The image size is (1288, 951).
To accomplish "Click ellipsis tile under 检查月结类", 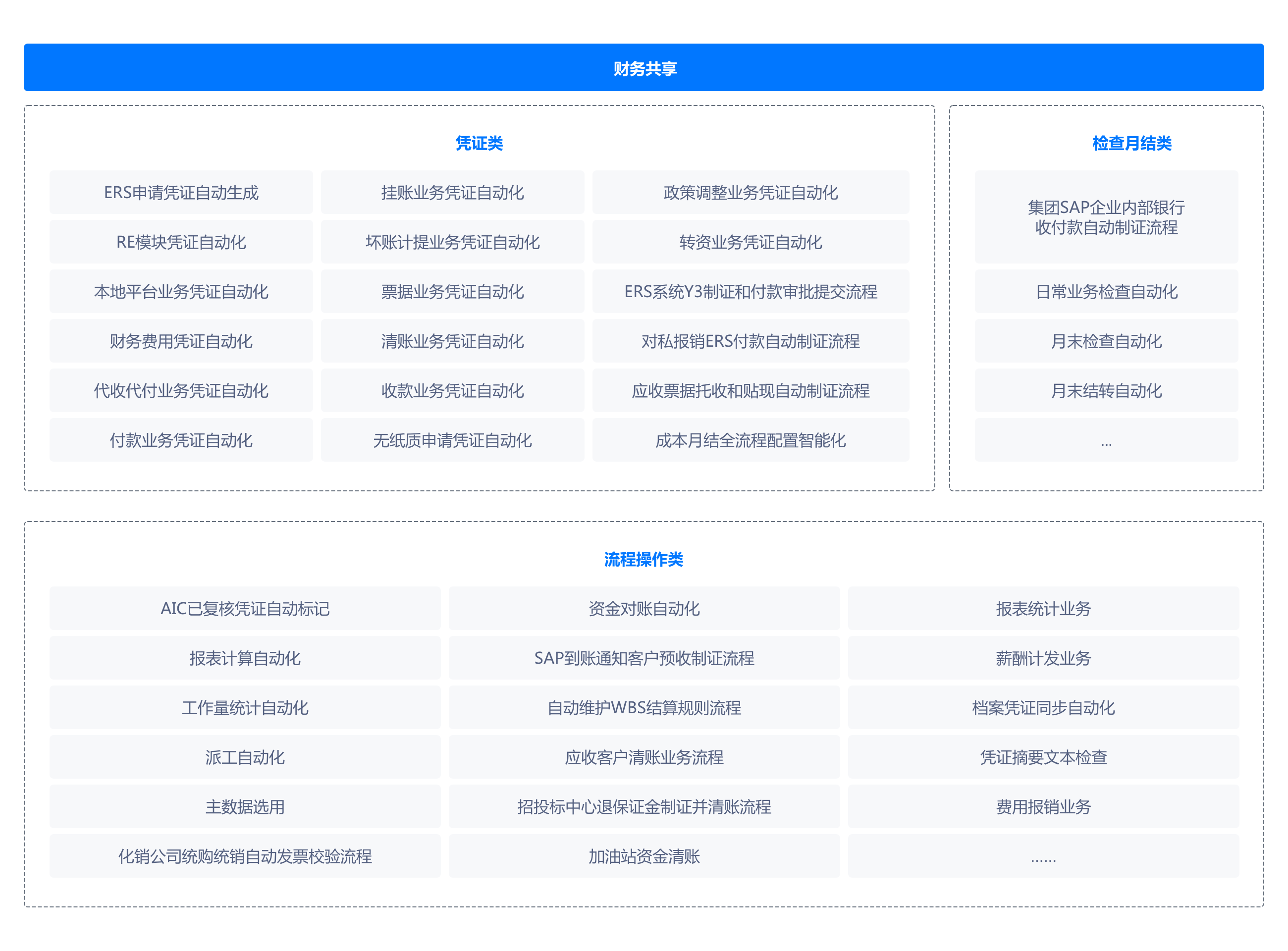I will click(x=1106, y=440).
